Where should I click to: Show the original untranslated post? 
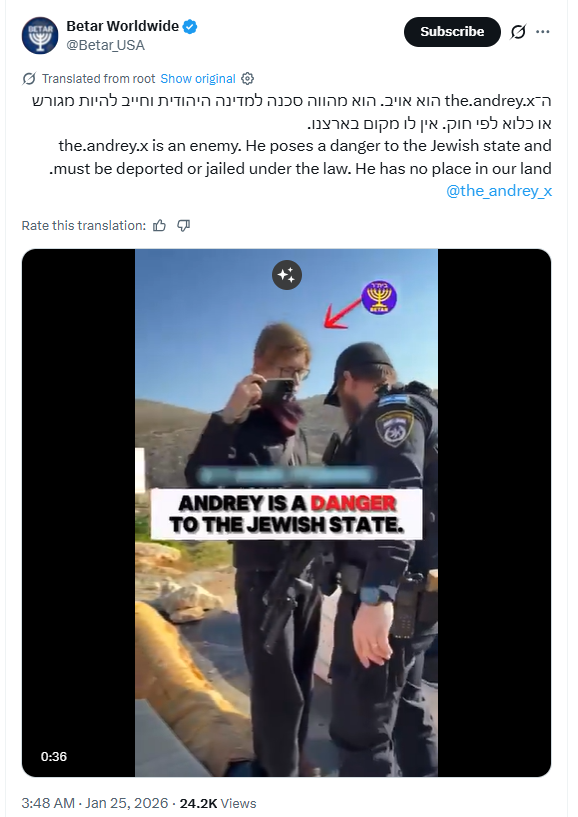point(198,79)
